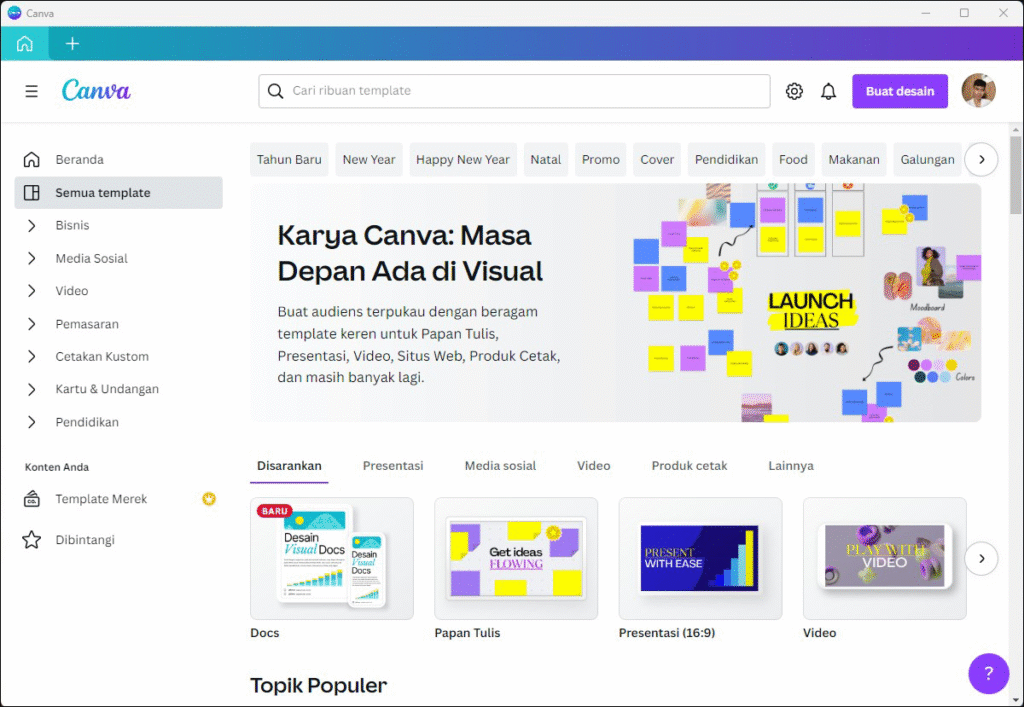Open the Beranda home icon in sidebar

(x=33, y=159)
